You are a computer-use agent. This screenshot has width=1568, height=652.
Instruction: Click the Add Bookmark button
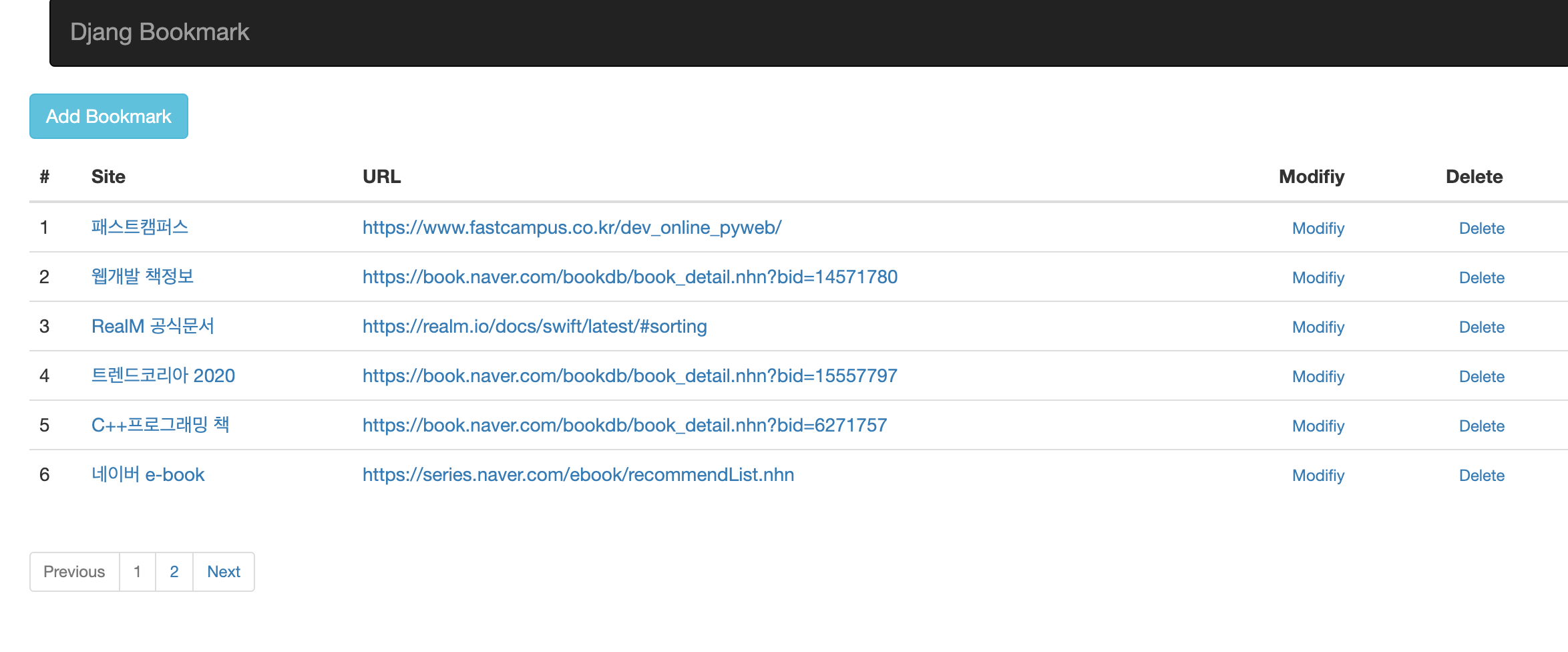(x=109, y=116)
